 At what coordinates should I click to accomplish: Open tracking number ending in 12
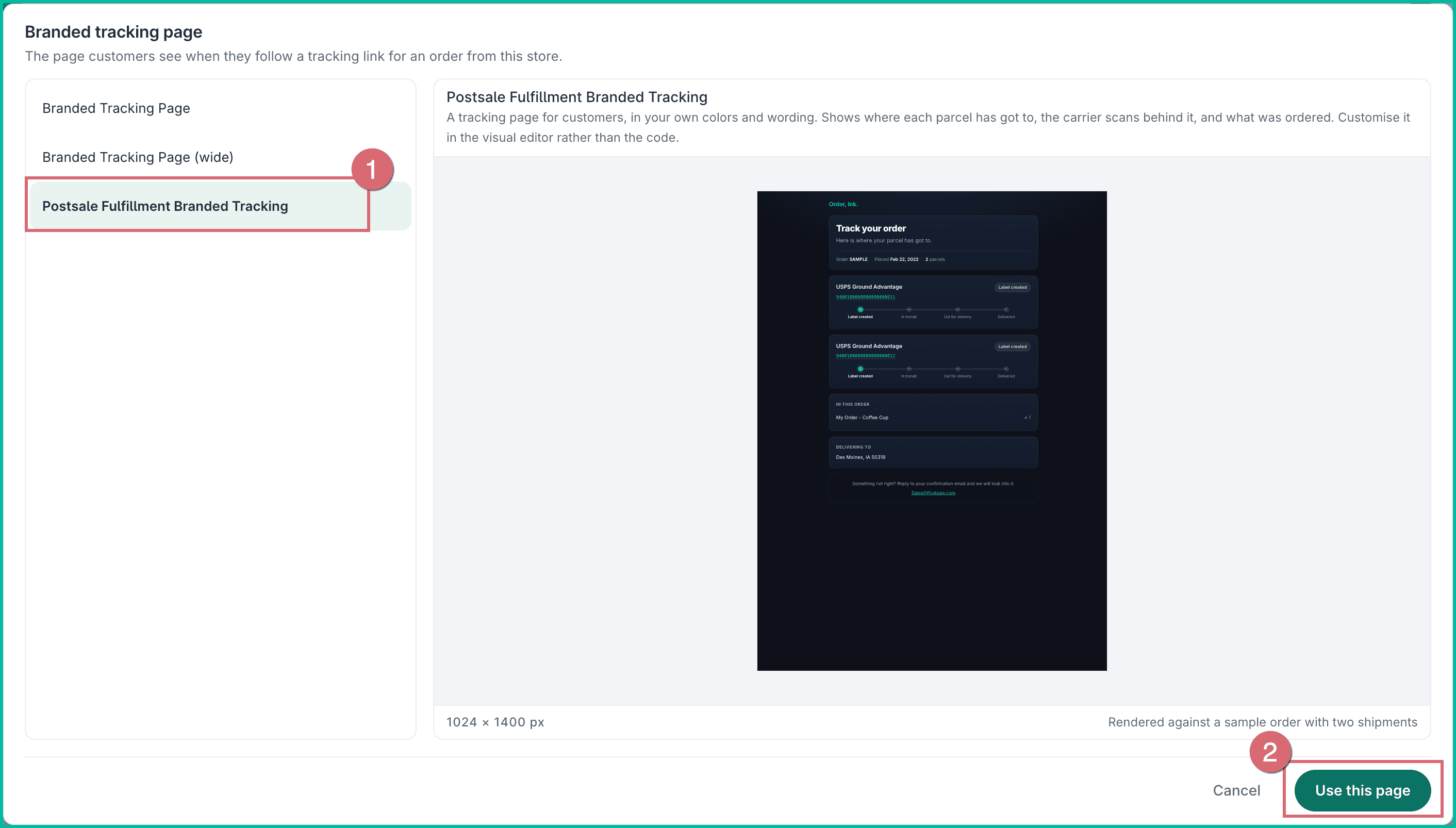865,356
